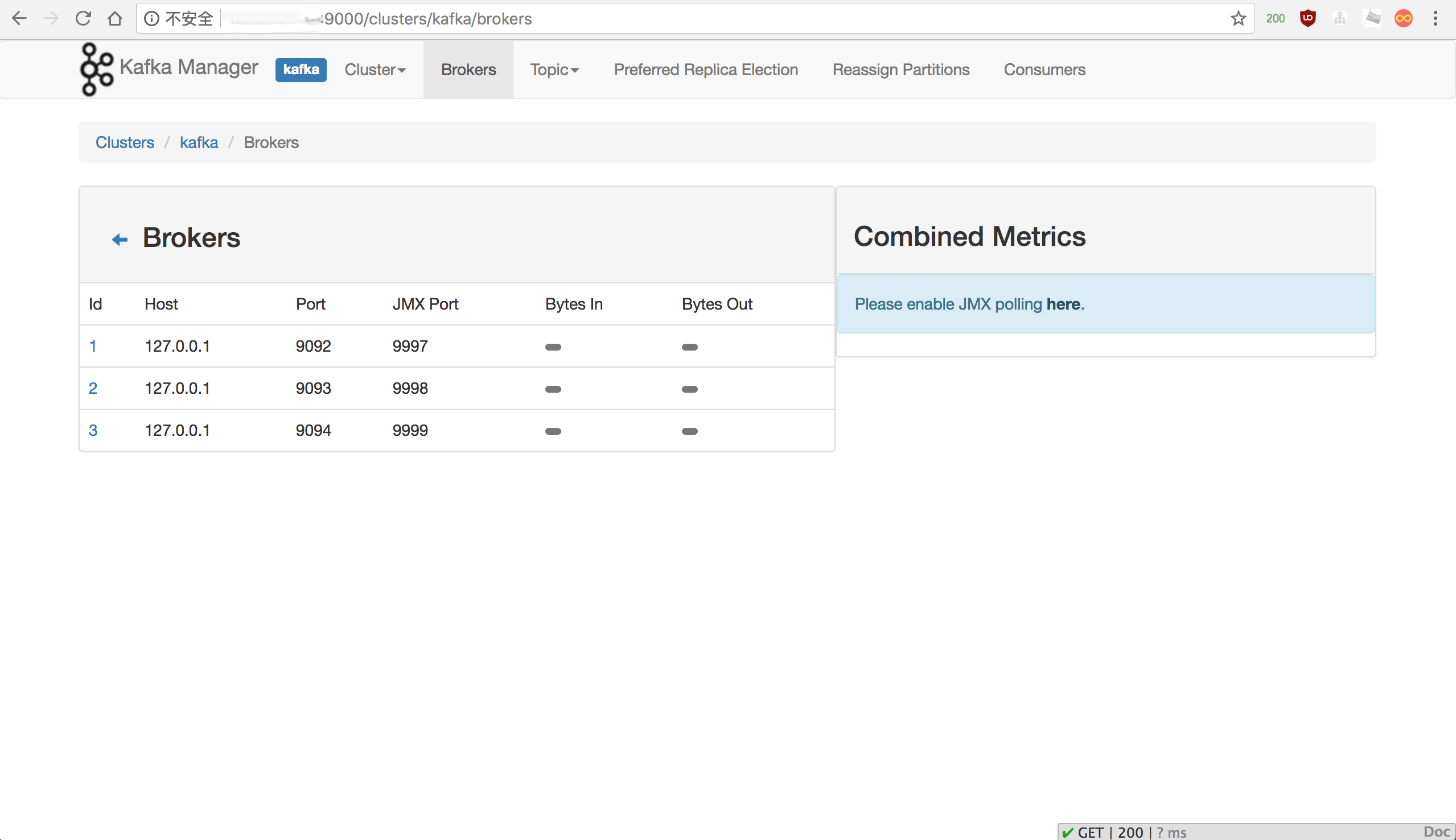Click the Clusters breadcrumb link
Viewport: 1456px width, 840px height.
(125, 142)
